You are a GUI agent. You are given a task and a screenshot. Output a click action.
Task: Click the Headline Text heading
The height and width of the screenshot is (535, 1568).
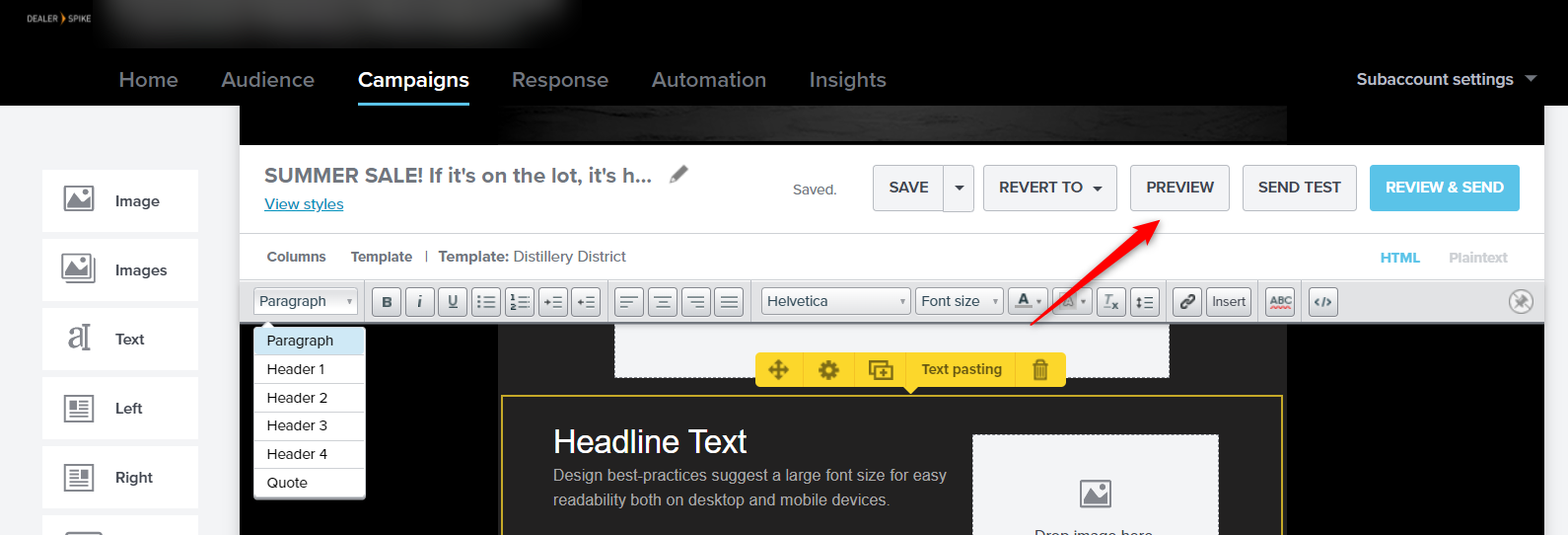tap(650, 442)
